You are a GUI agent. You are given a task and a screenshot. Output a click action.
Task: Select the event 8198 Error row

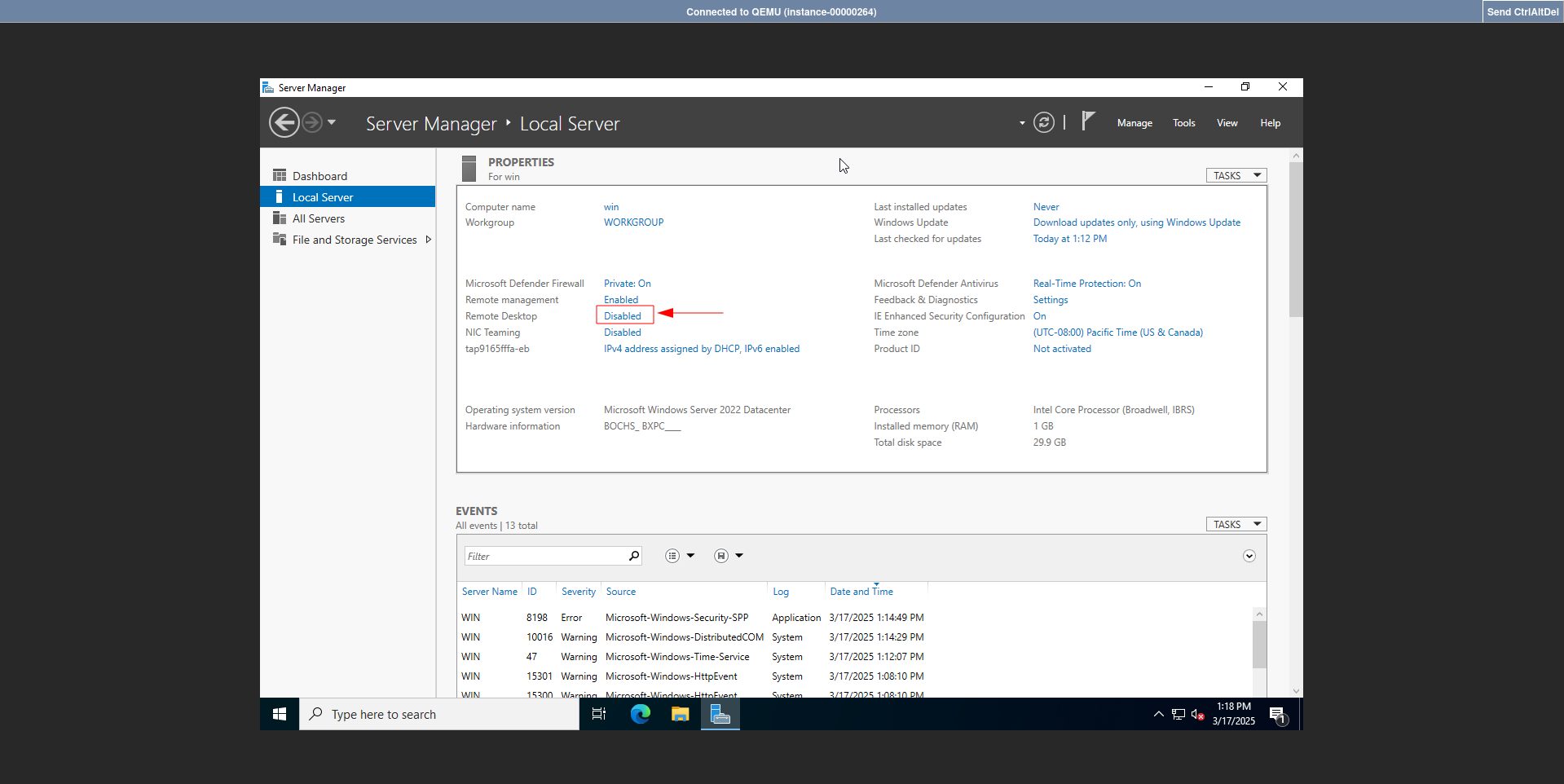(x=855, y=618)
